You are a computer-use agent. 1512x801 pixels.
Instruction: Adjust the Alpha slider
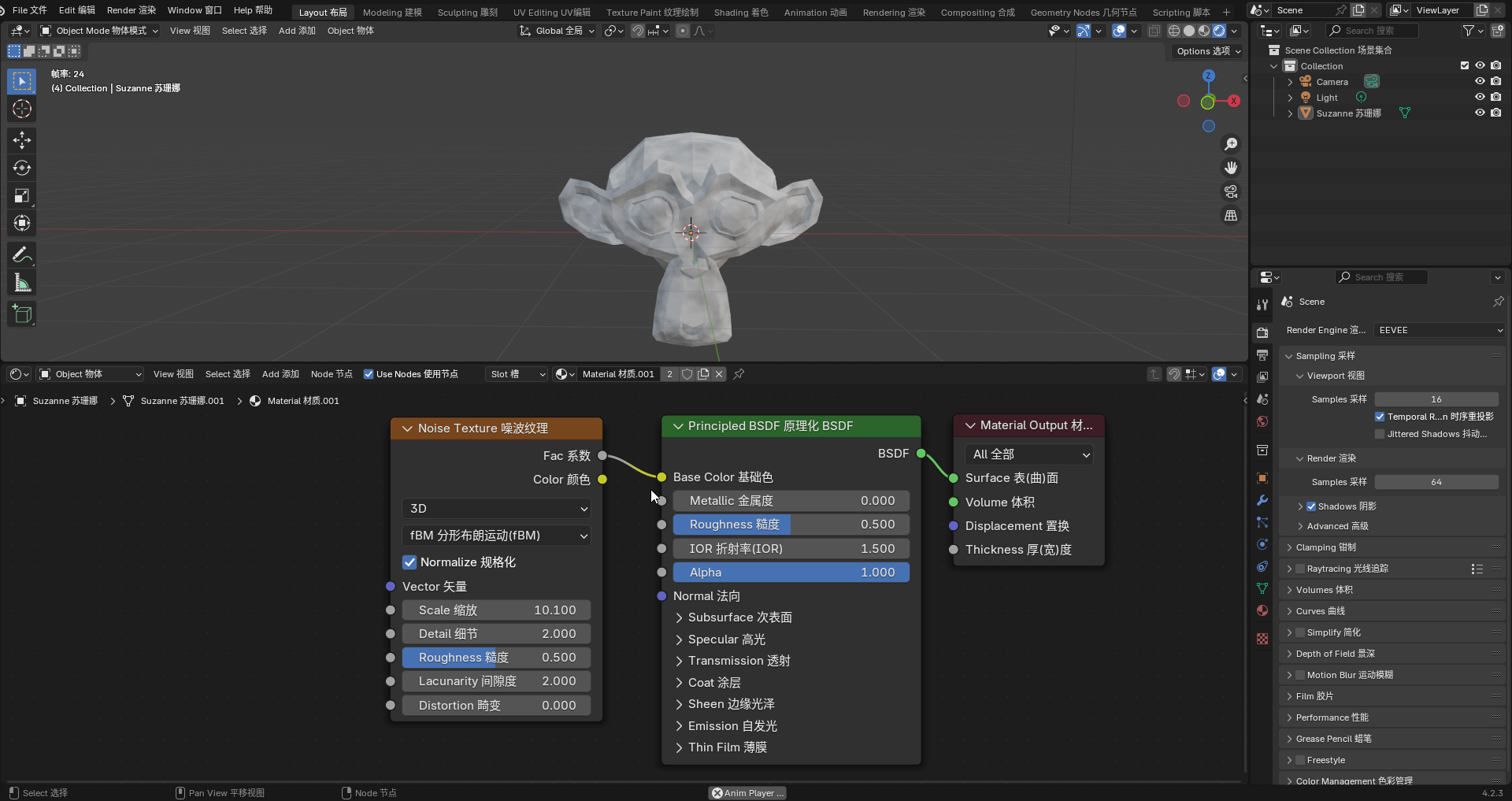[x=791, y=573]
